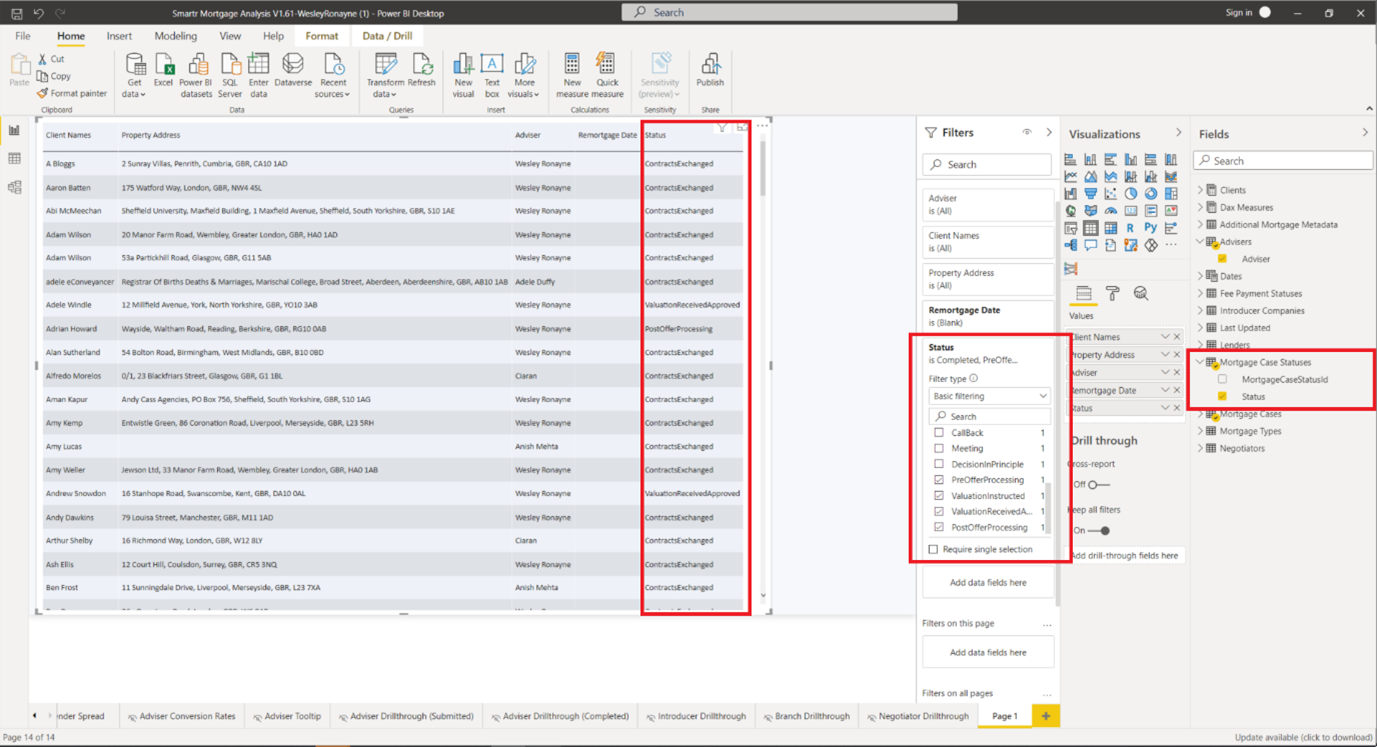
Task: Publish the report
Action: pyautogui.click(x=710, y=70)
